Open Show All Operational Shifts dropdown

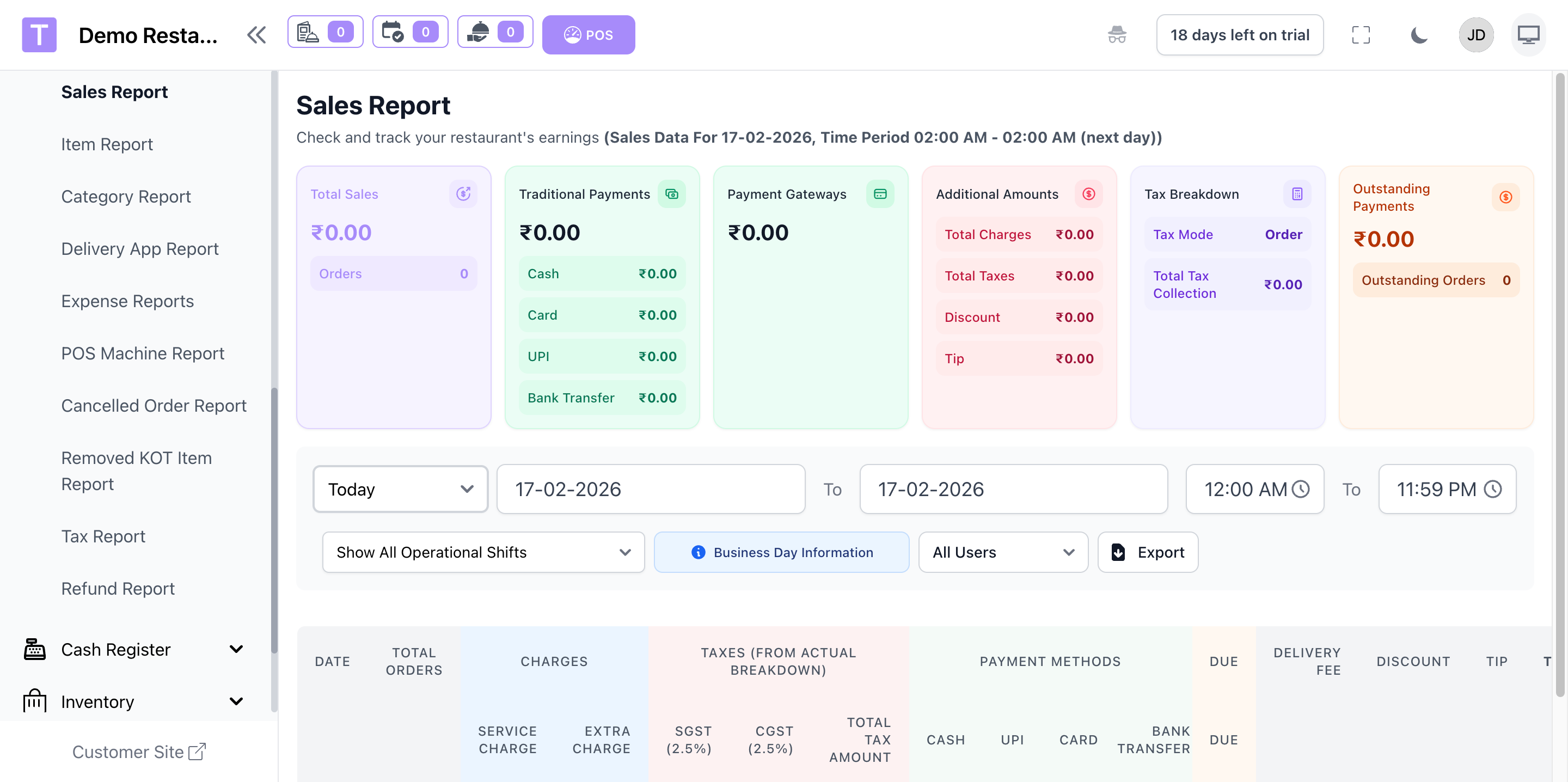click(483, 552)
